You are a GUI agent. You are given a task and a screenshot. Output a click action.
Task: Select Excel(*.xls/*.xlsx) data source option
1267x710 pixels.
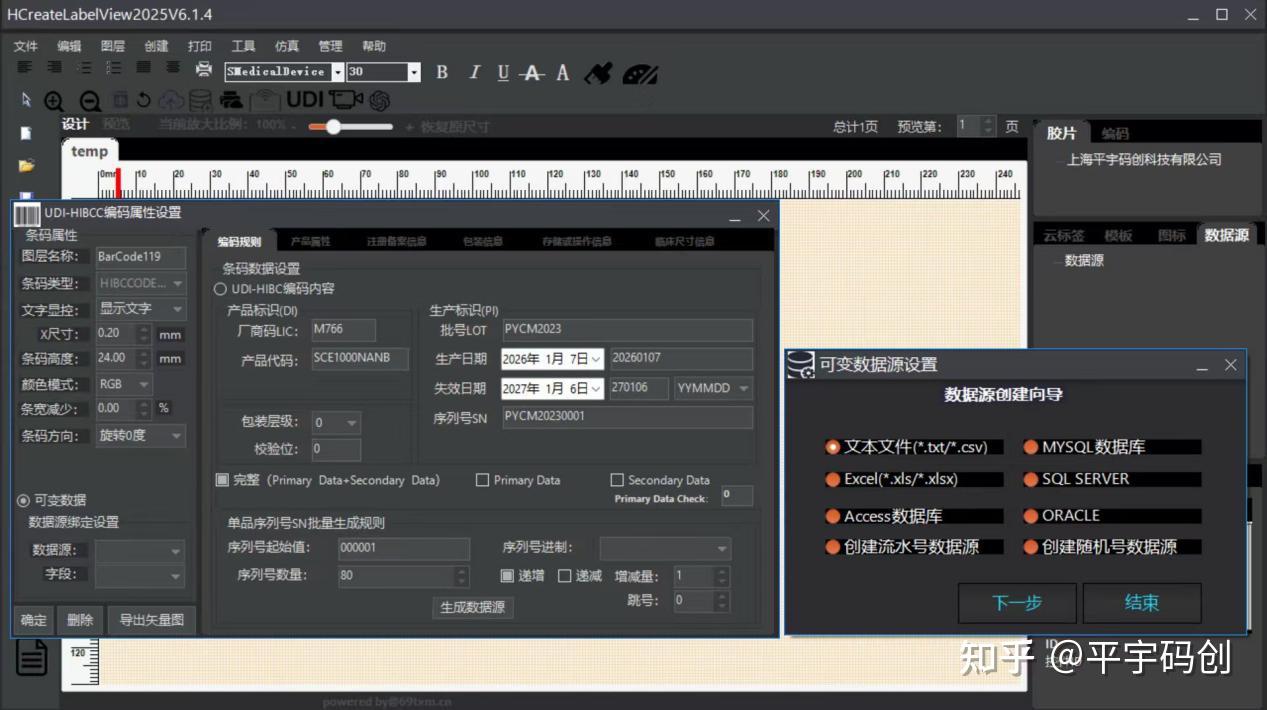[x=832, y=479]
